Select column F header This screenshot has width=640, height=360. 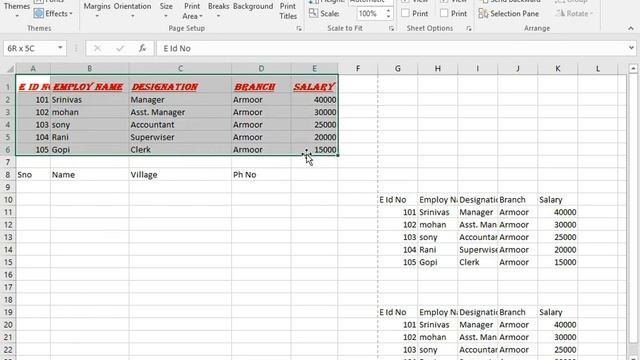tap(358, 69)
